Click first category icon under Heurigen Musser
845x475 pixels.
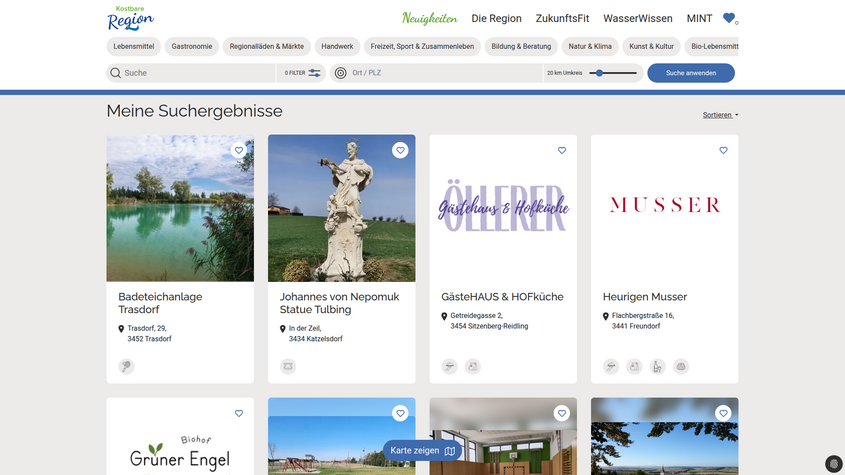611,367
